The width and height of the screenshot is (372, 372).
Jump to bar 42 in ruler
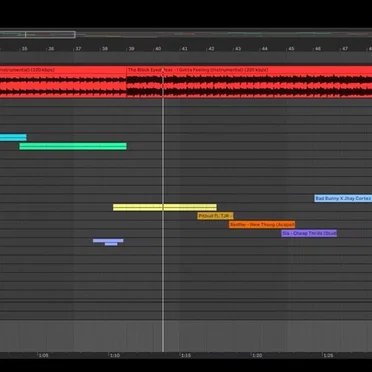point(211,49)
